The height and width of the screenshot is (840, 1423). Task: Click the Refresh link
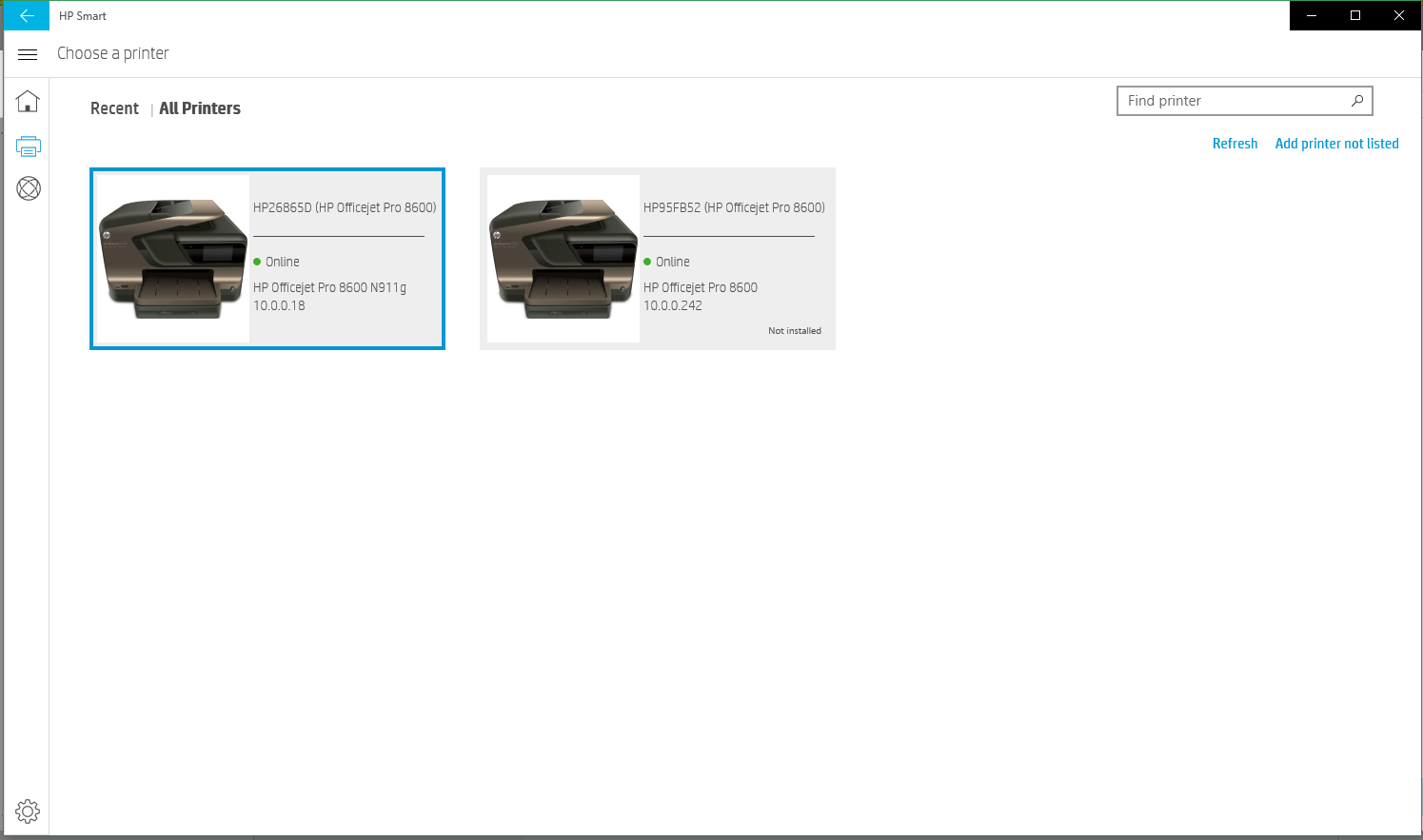pyautogui.click(x=1235, y=144)
